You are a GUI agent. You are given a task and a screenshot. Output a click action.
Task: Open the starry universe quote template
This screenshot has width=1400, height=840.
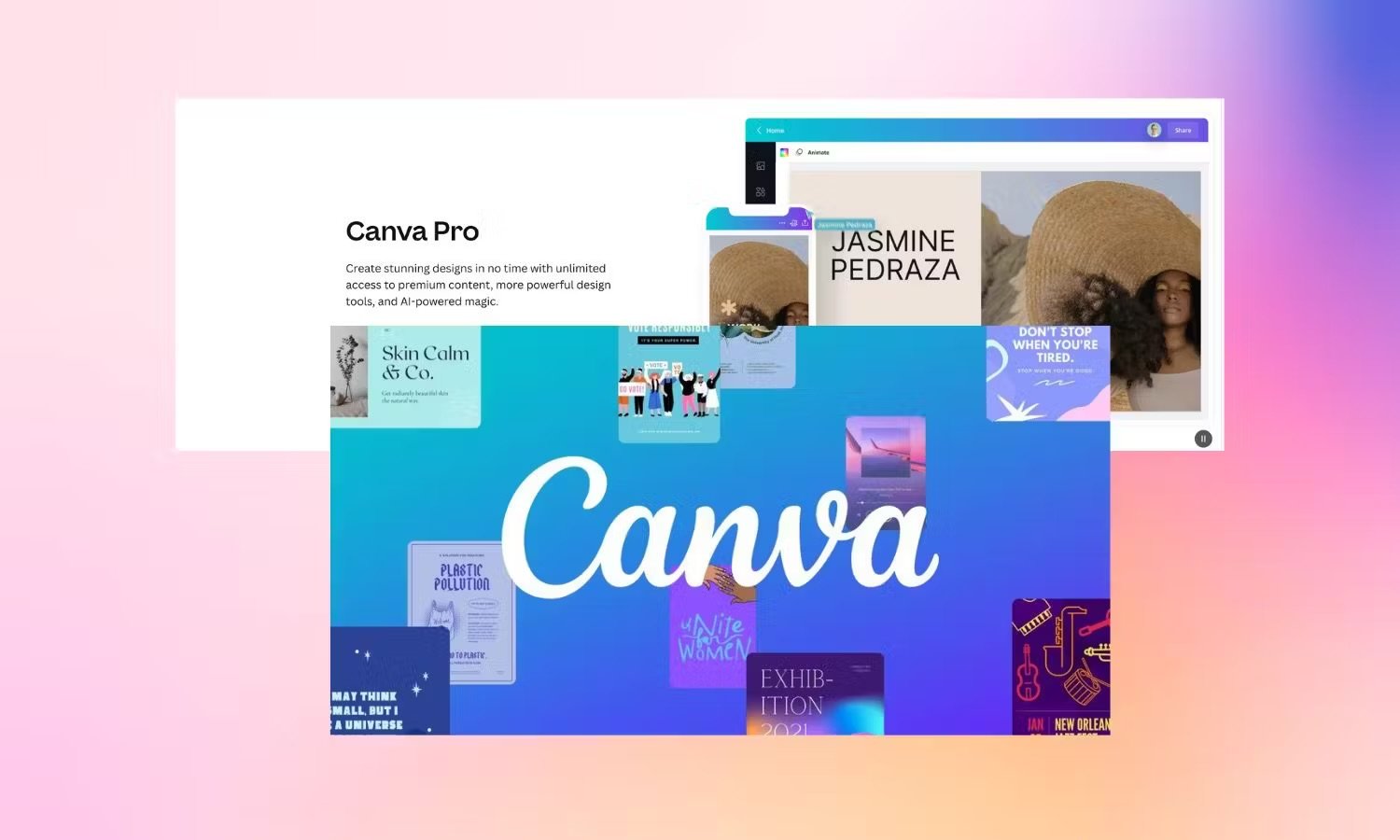390,680
